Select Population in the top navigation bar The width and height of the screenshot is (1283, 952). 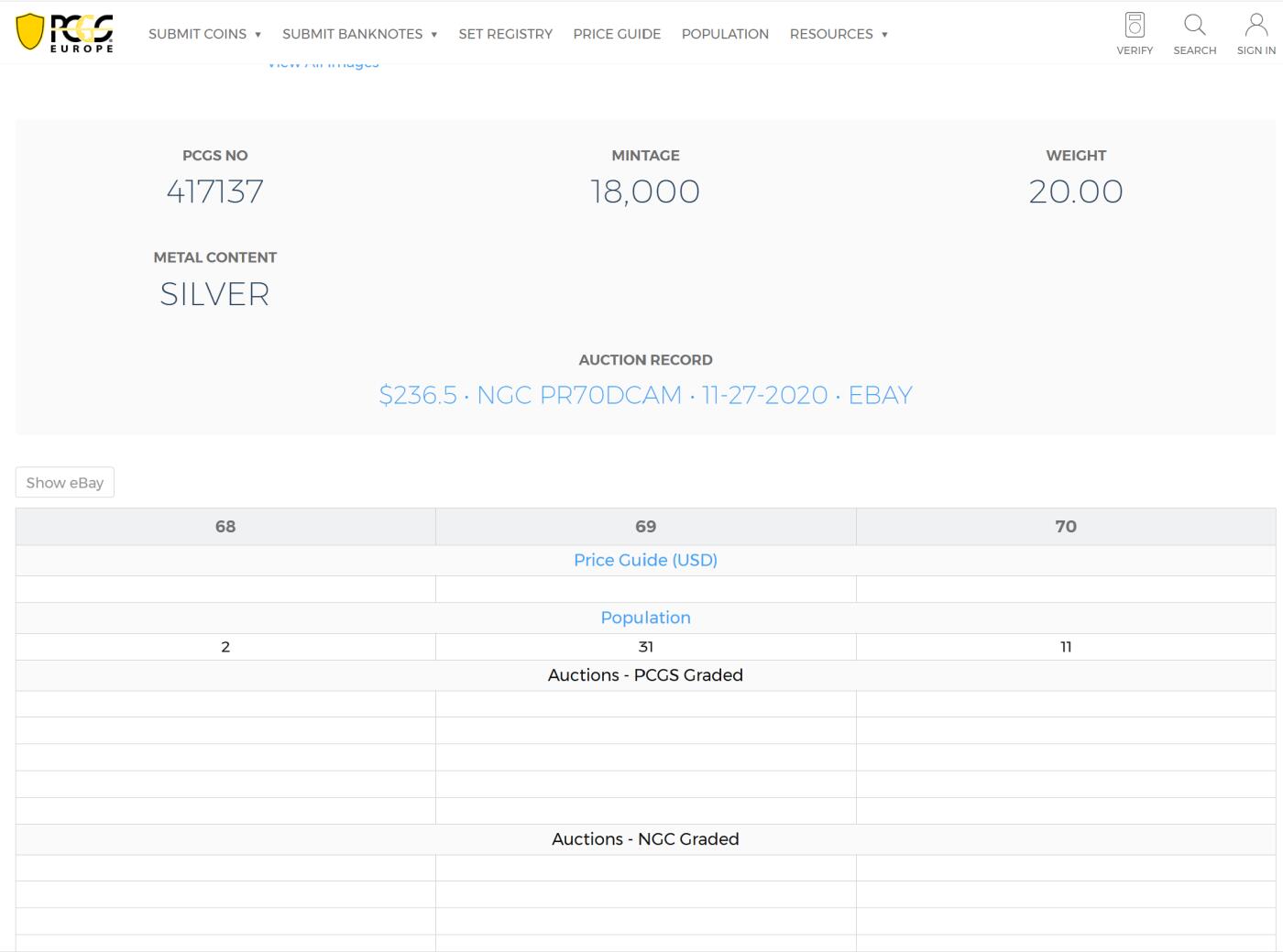(725, 34)
